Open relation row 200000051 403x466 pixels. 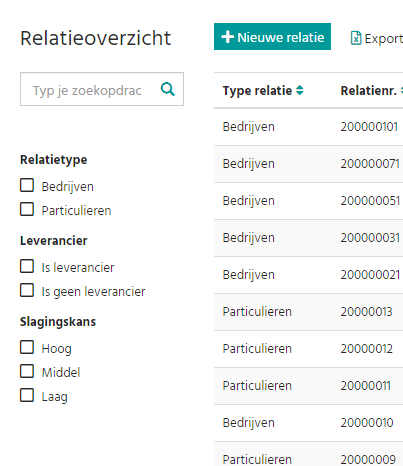click(308, 201)
